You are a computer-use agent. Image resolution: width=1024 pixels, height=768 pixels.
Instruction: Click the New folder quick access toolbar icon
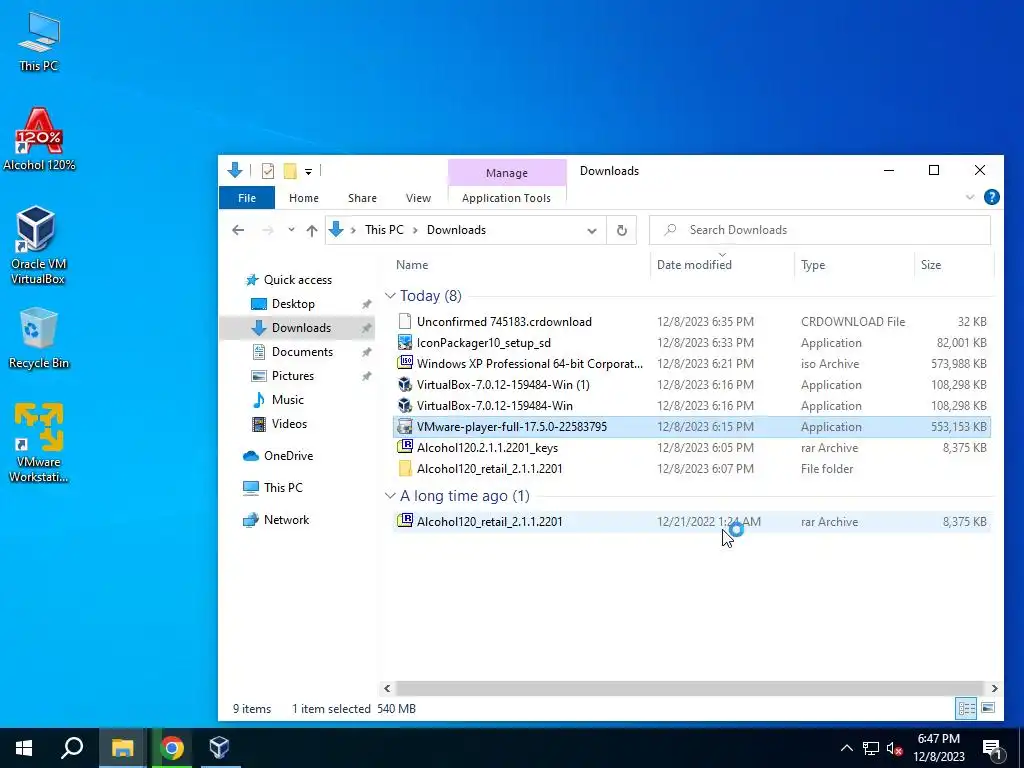[290, 171]
